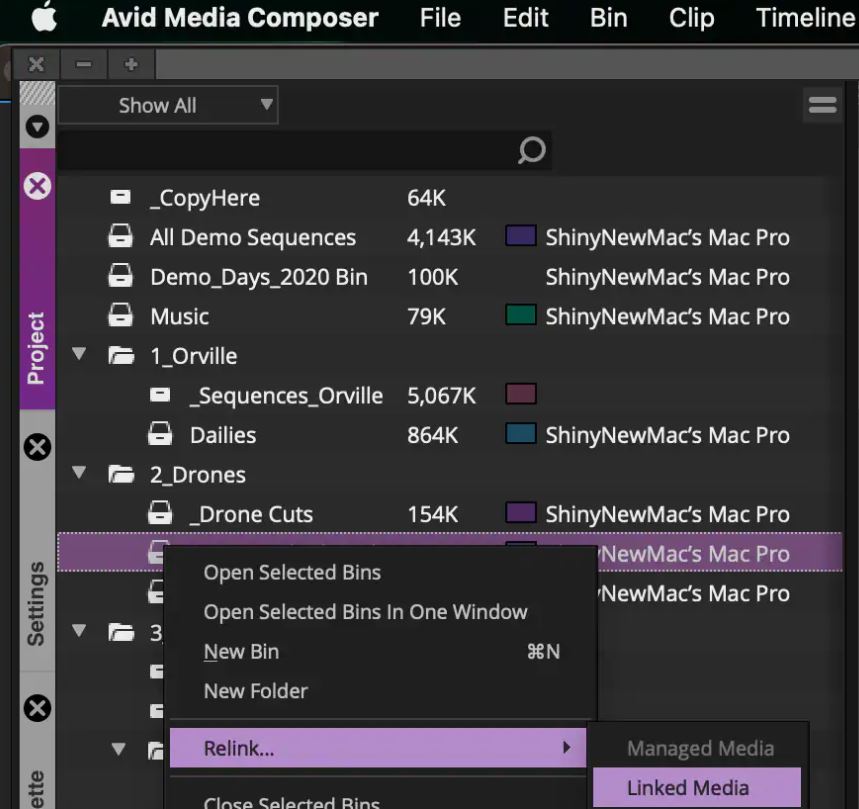The height and width of the screenshot is (809, 859).
Task: Open the hamburger fast menu
Action: (822, 105)
